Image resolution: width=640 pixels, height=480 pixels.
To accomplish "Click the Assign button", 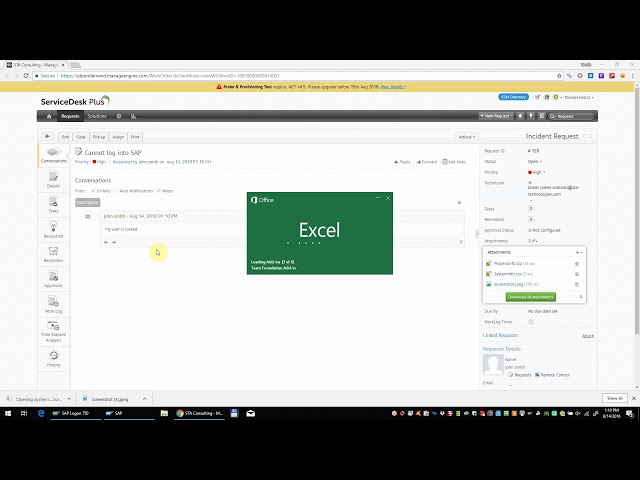I will [x=118, y=137].
